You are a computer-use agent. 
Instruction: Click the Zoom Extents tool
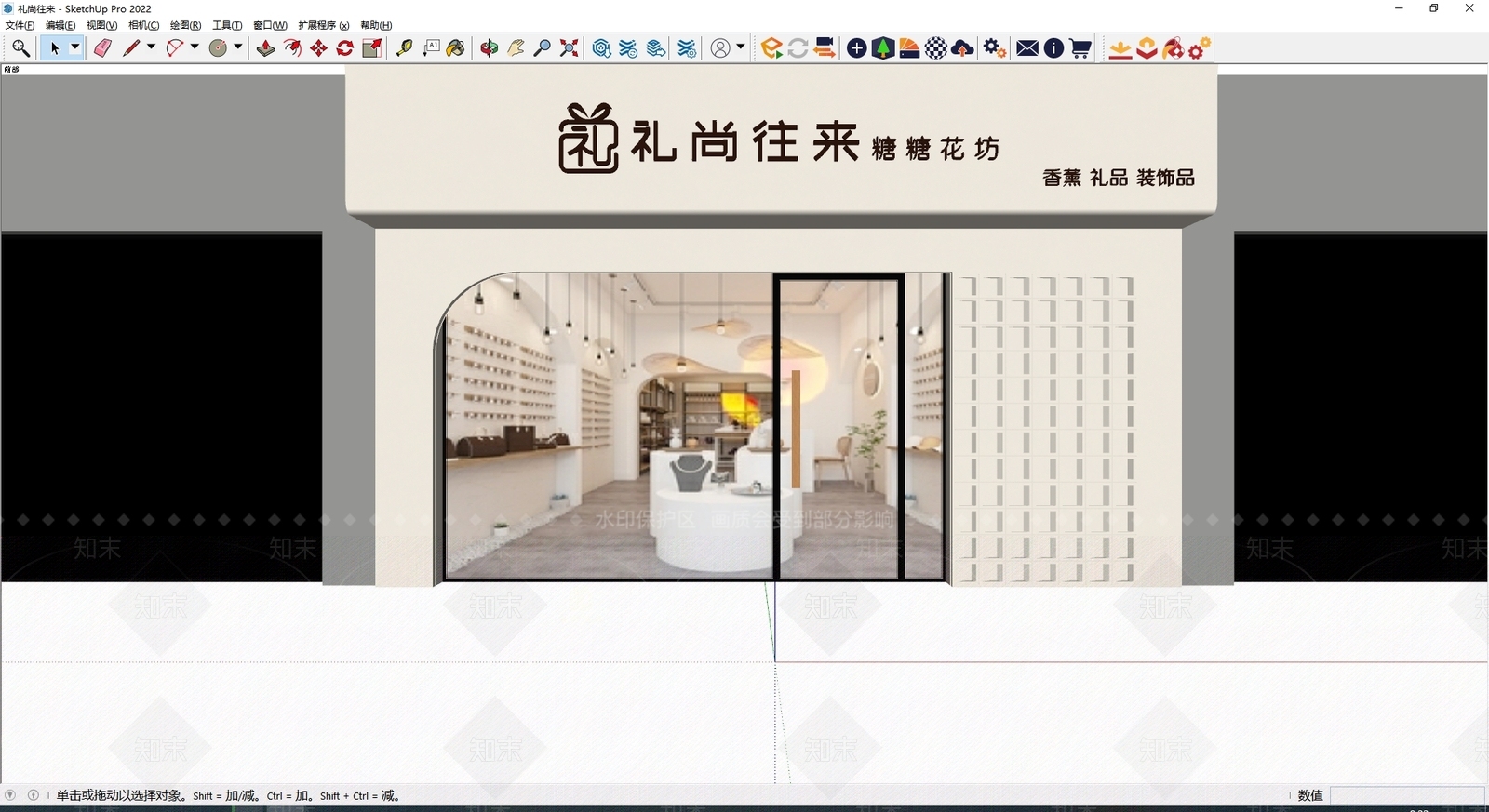[569, 48]
